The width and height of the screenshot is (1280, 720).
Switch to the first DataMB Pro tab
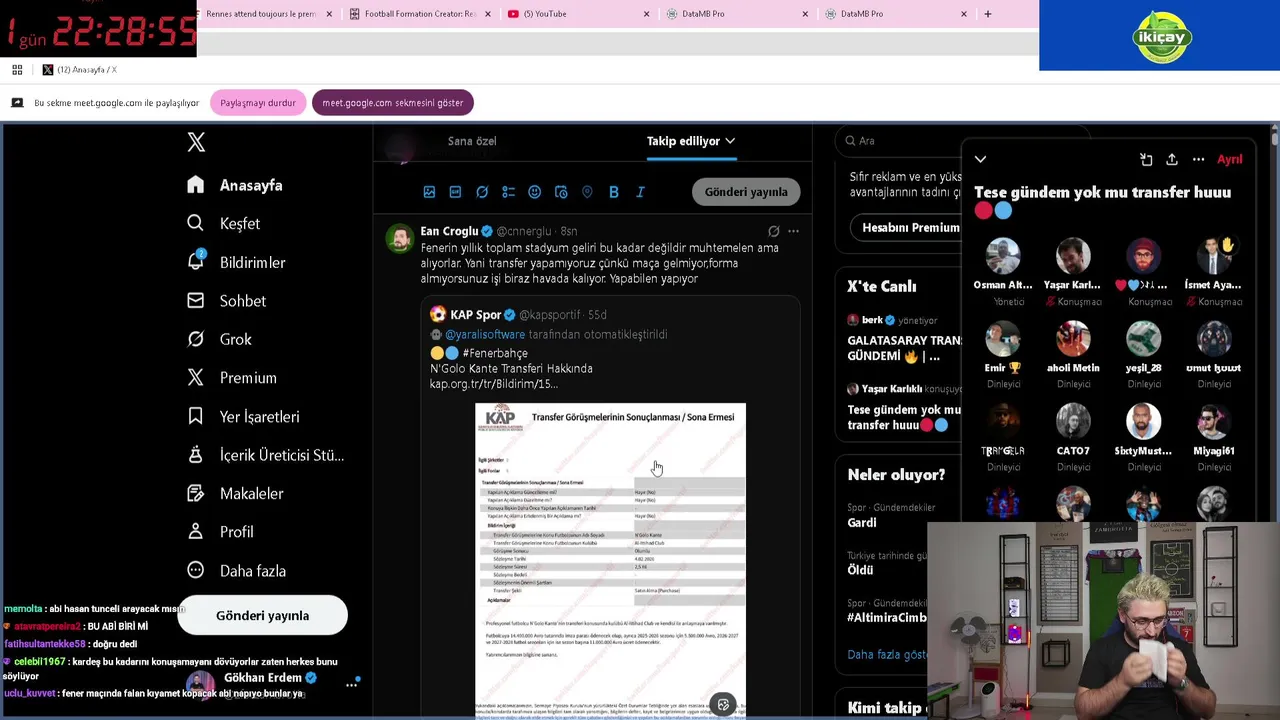point(737,14)
